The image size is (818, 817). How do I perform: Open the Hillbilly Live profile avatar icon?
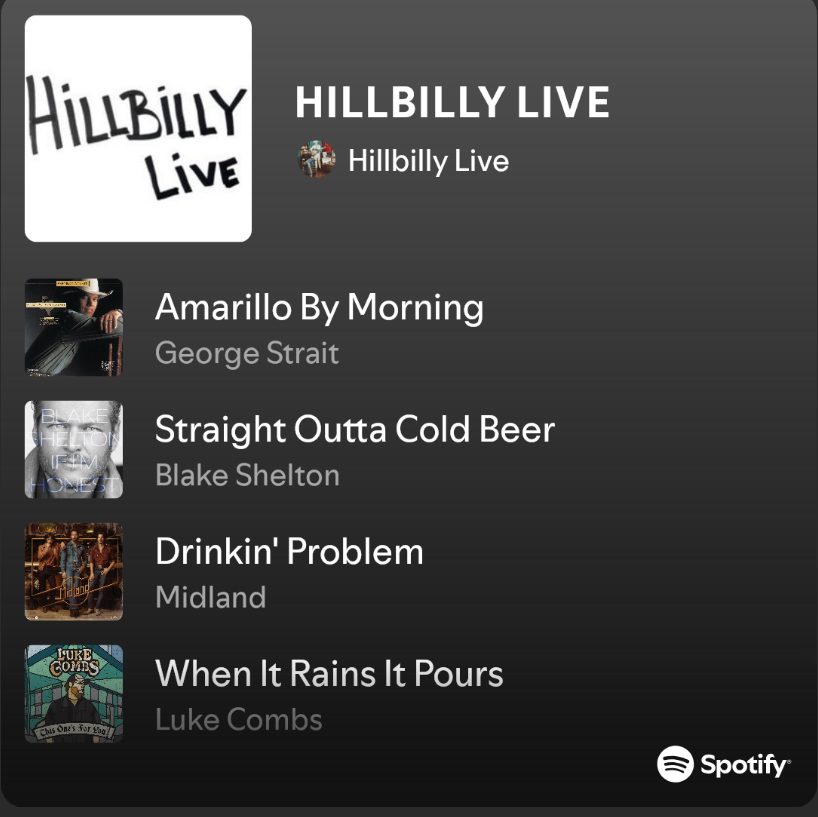315,160
